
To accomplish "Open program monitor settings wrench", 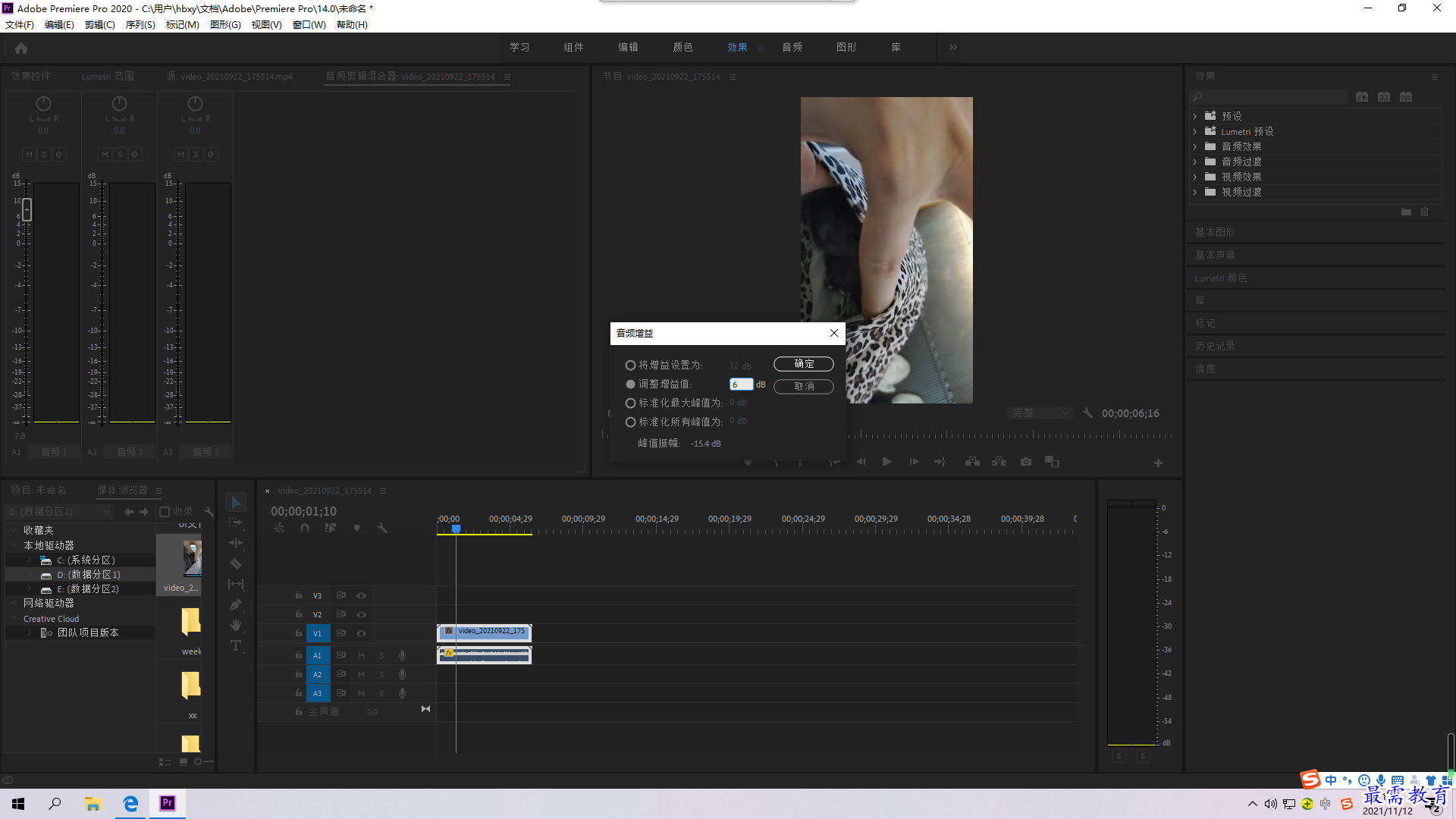I will tap(1087, 413).
